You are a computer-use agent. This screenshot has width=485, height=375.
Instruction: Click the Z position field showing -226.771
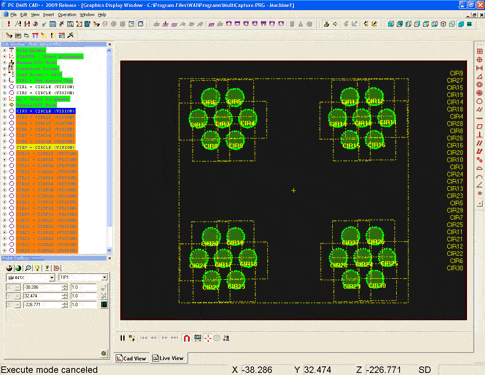42,305
